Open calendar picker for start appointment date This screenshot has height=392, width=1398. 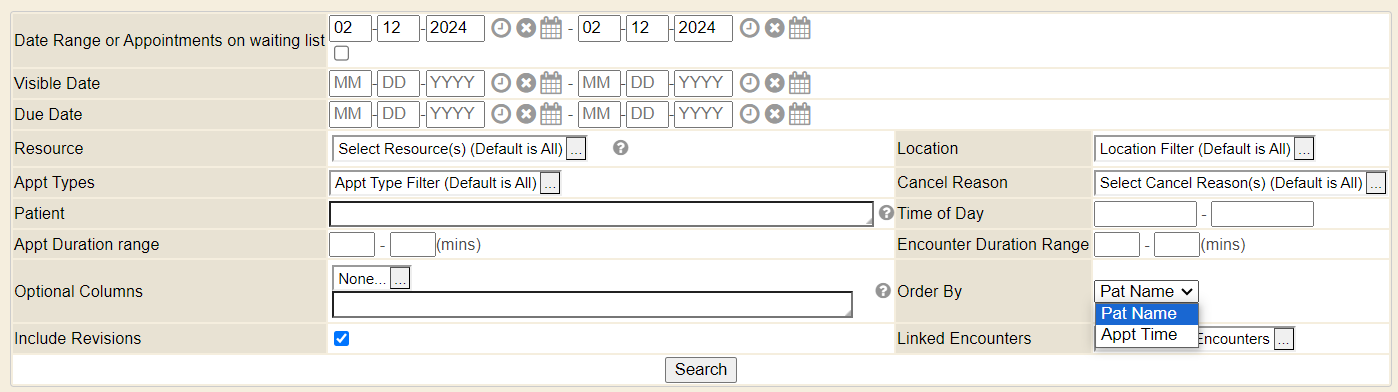551,28
